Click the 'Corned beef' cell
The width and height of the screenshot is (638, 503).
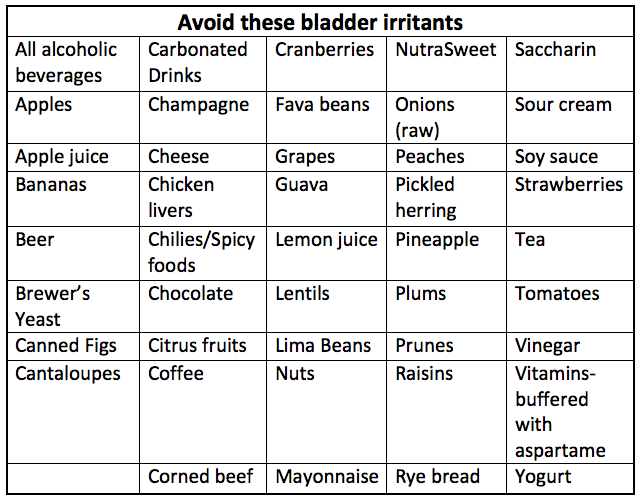coord(200,477)
